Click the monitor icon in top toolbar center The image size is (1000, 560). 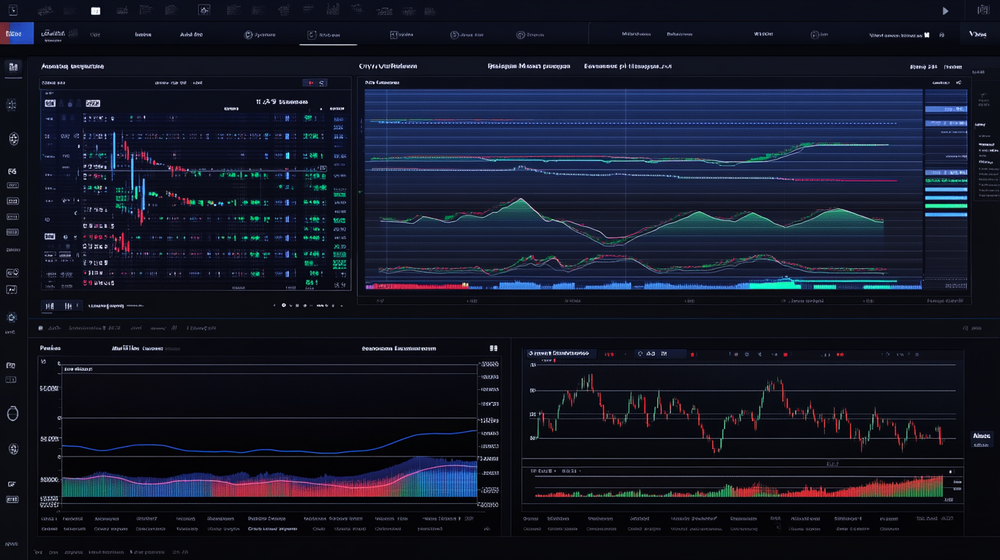205,10
